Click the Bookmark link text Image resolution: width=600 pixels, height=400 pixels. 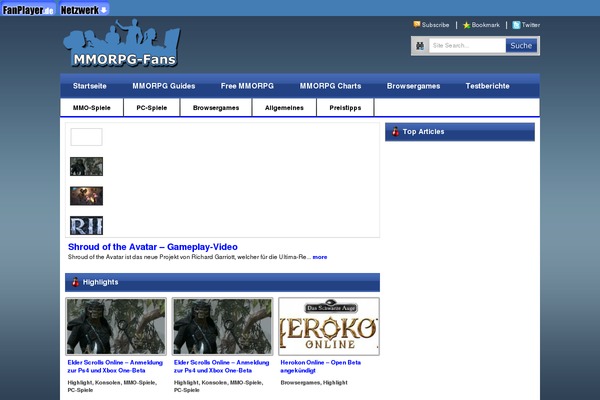486,25
